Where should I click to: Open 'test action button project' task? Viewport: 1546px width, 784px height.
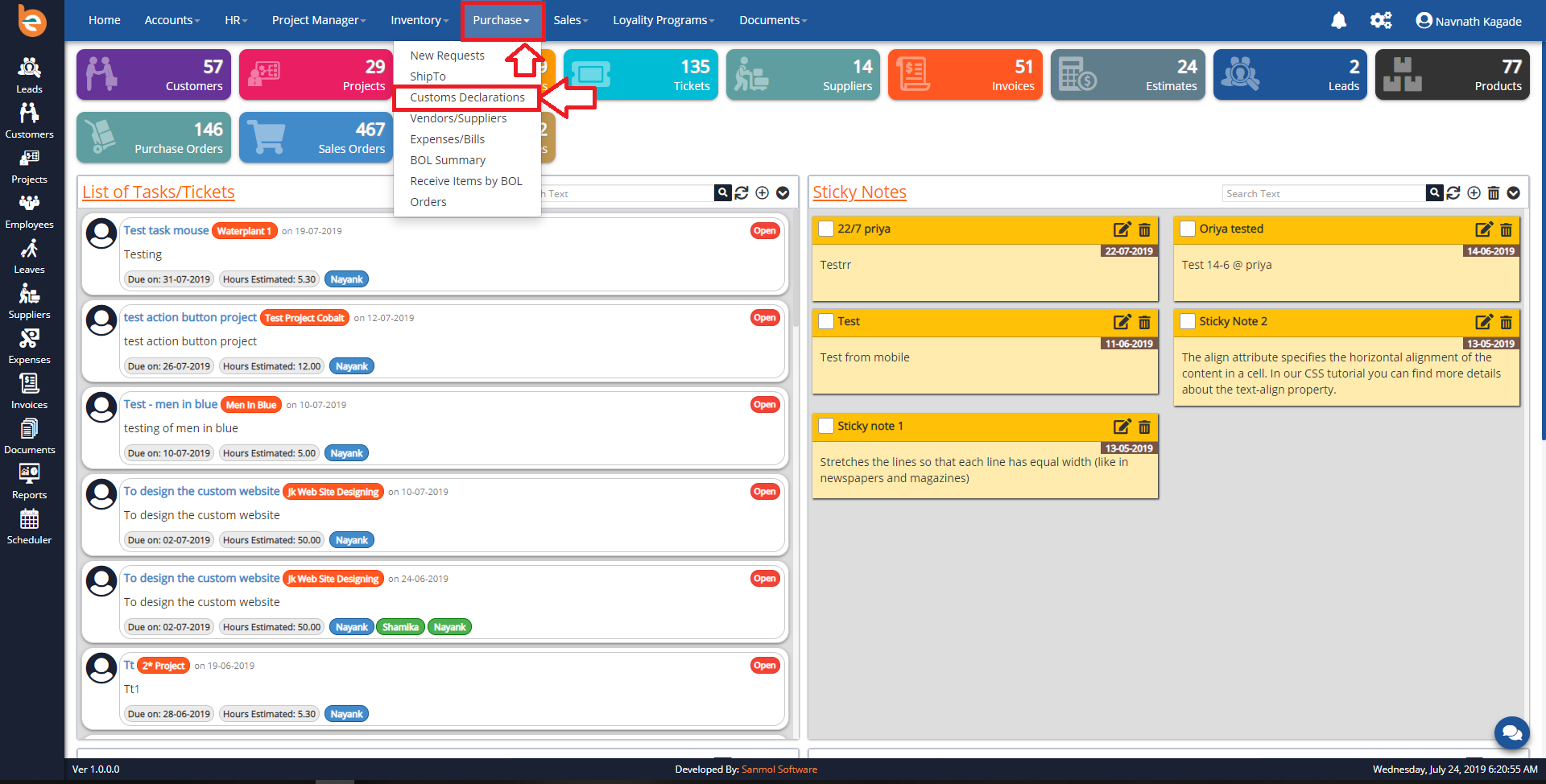click(190, 317)
